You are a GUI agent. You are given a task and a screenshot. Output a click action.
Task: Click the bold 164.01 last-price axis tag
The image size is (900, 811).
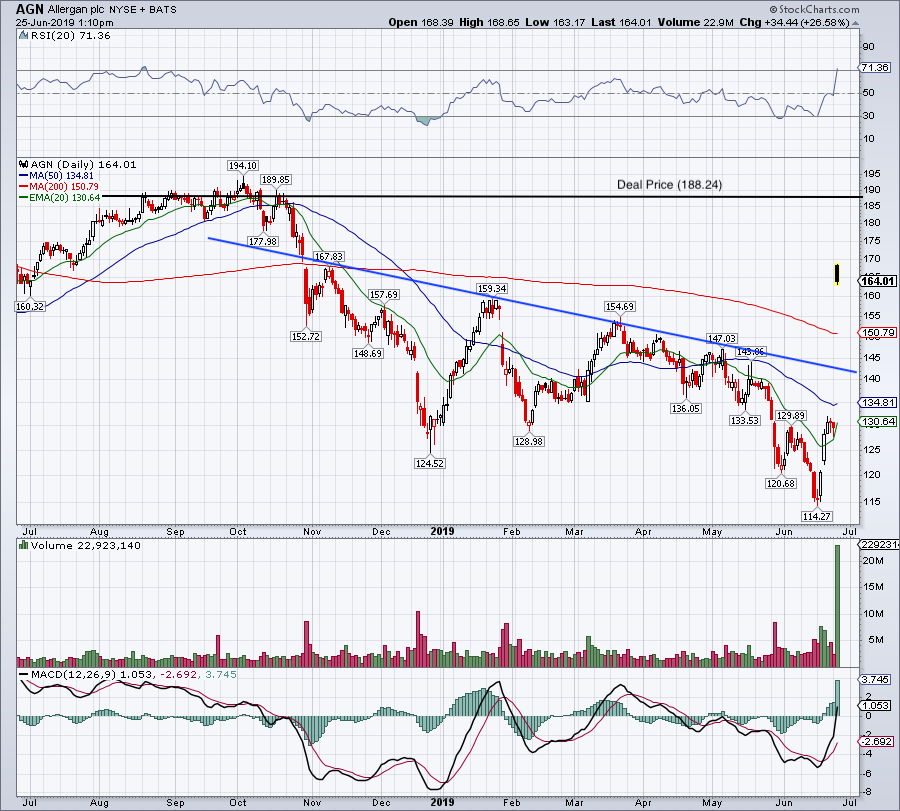tap(878, 281)
